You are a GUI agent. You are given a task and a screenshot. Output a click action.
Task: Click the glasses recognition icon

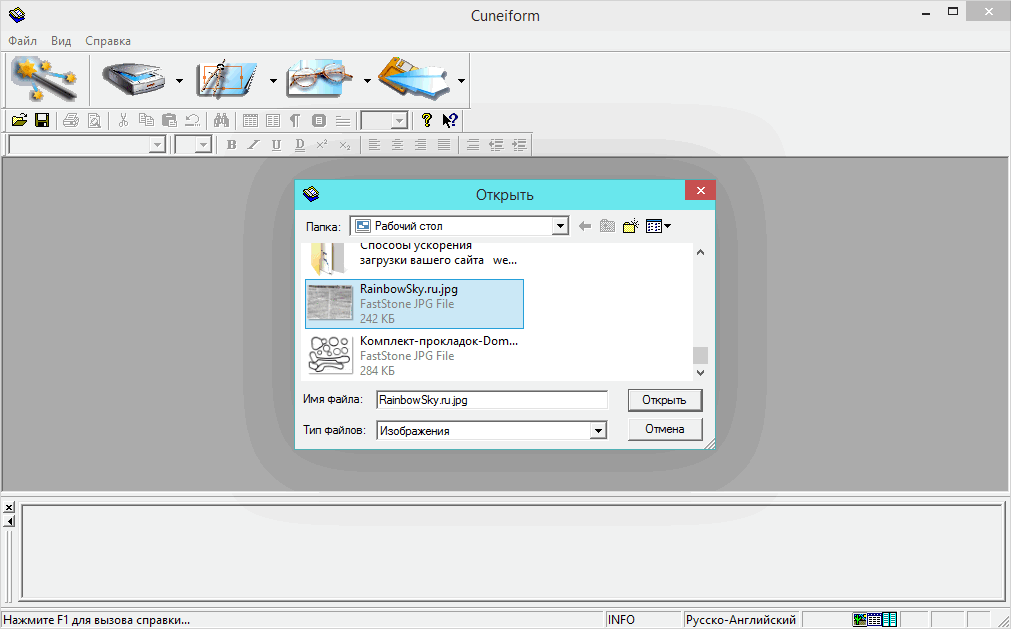click(322, 79)
